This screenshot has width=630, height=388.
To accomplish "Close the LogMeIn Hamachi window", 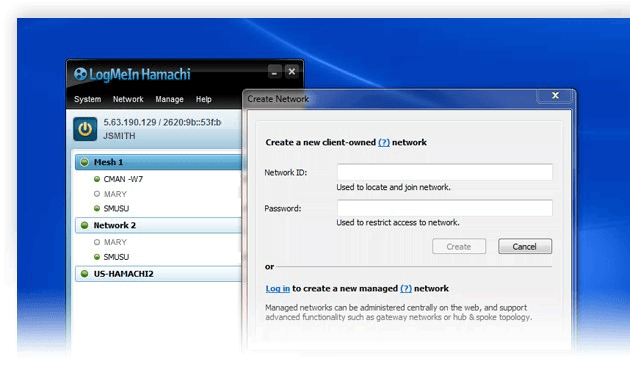I will [x=292, y=72].
